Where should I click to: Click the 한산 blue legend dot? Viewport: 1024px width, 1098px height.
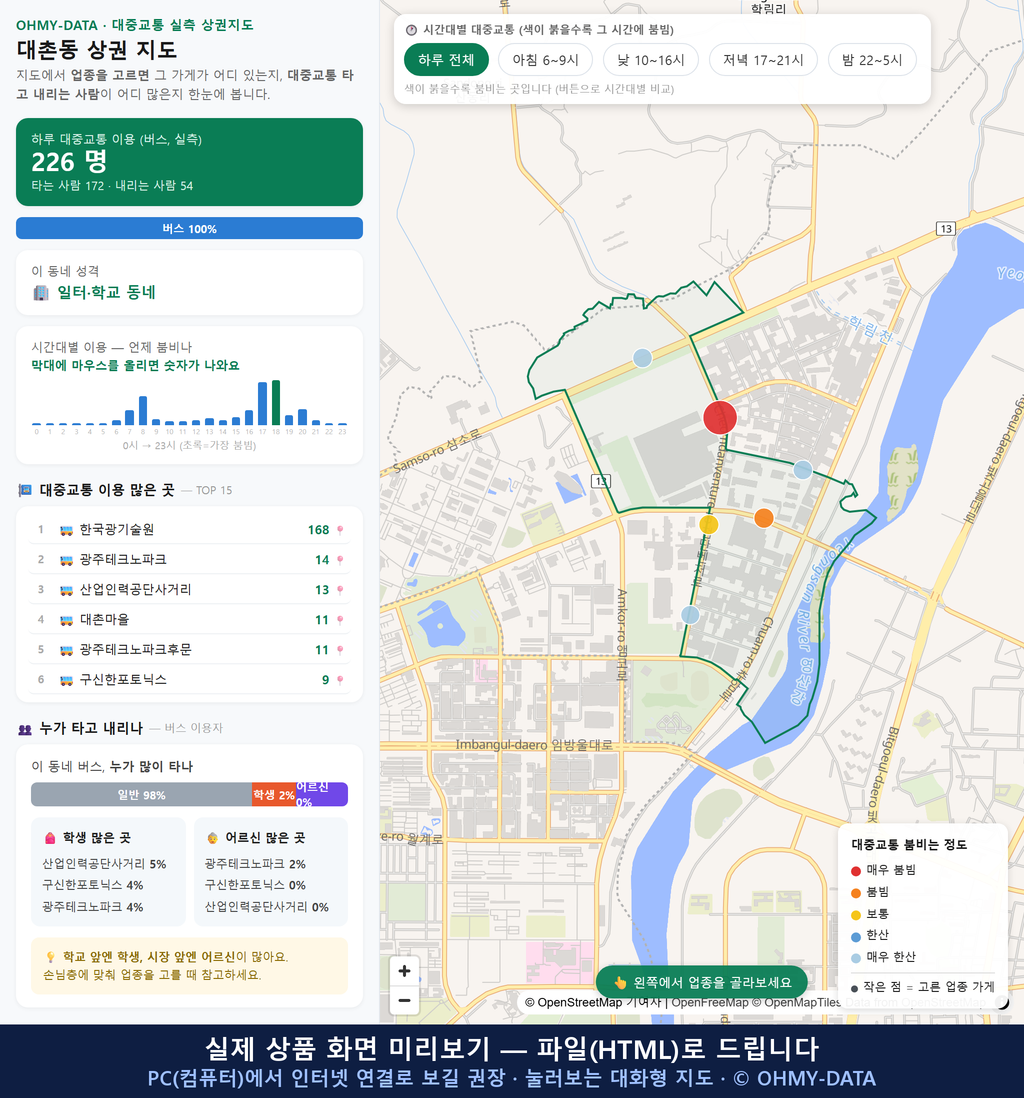[x=855, y=936]
